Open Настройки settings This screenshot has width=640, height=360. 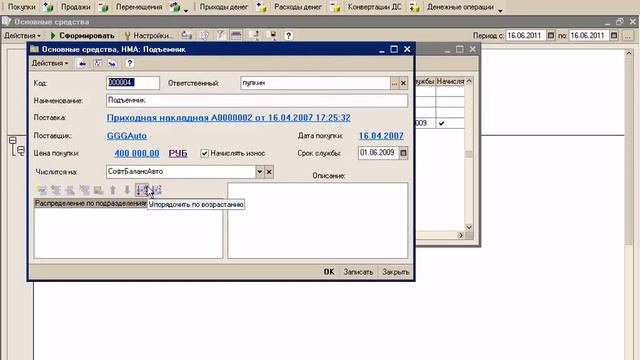click(x=149, y=36)
